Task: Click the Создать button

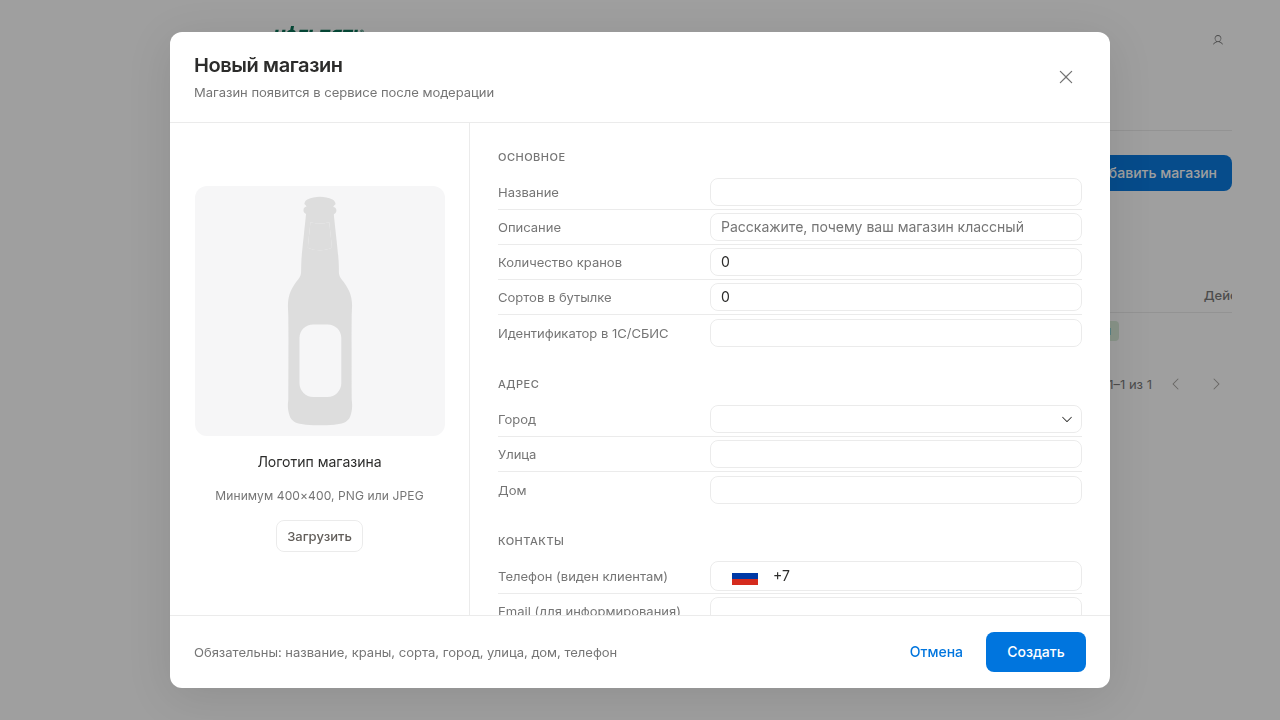Action: tap(1036, 652)
